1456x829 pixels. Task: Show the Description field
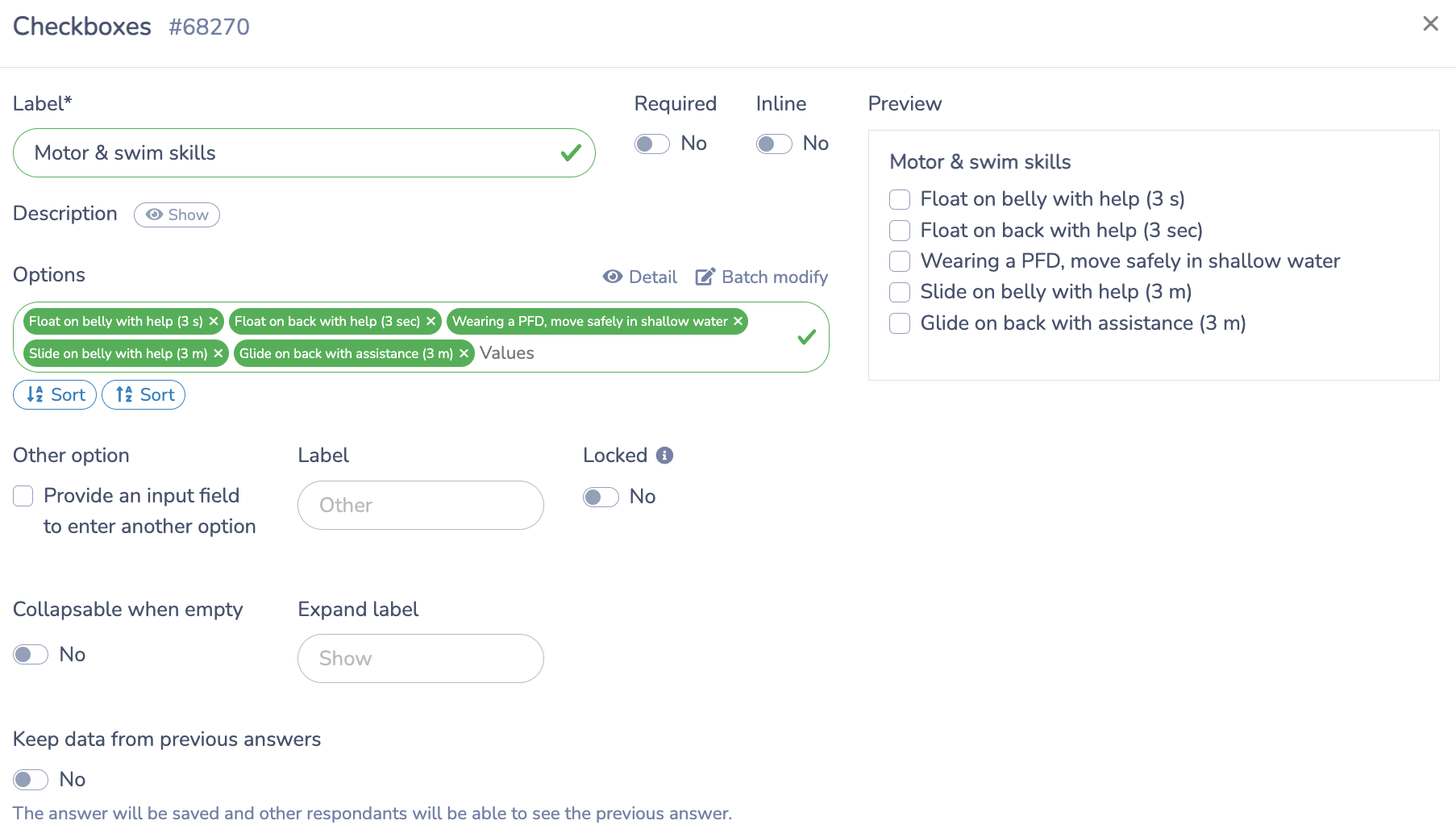(177, 215)
